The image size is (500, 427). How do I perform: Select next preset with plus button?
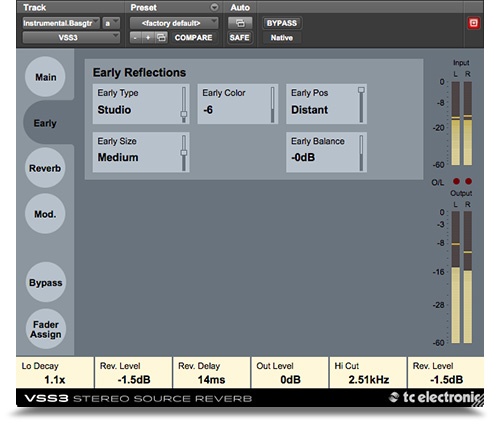point(148,37)
